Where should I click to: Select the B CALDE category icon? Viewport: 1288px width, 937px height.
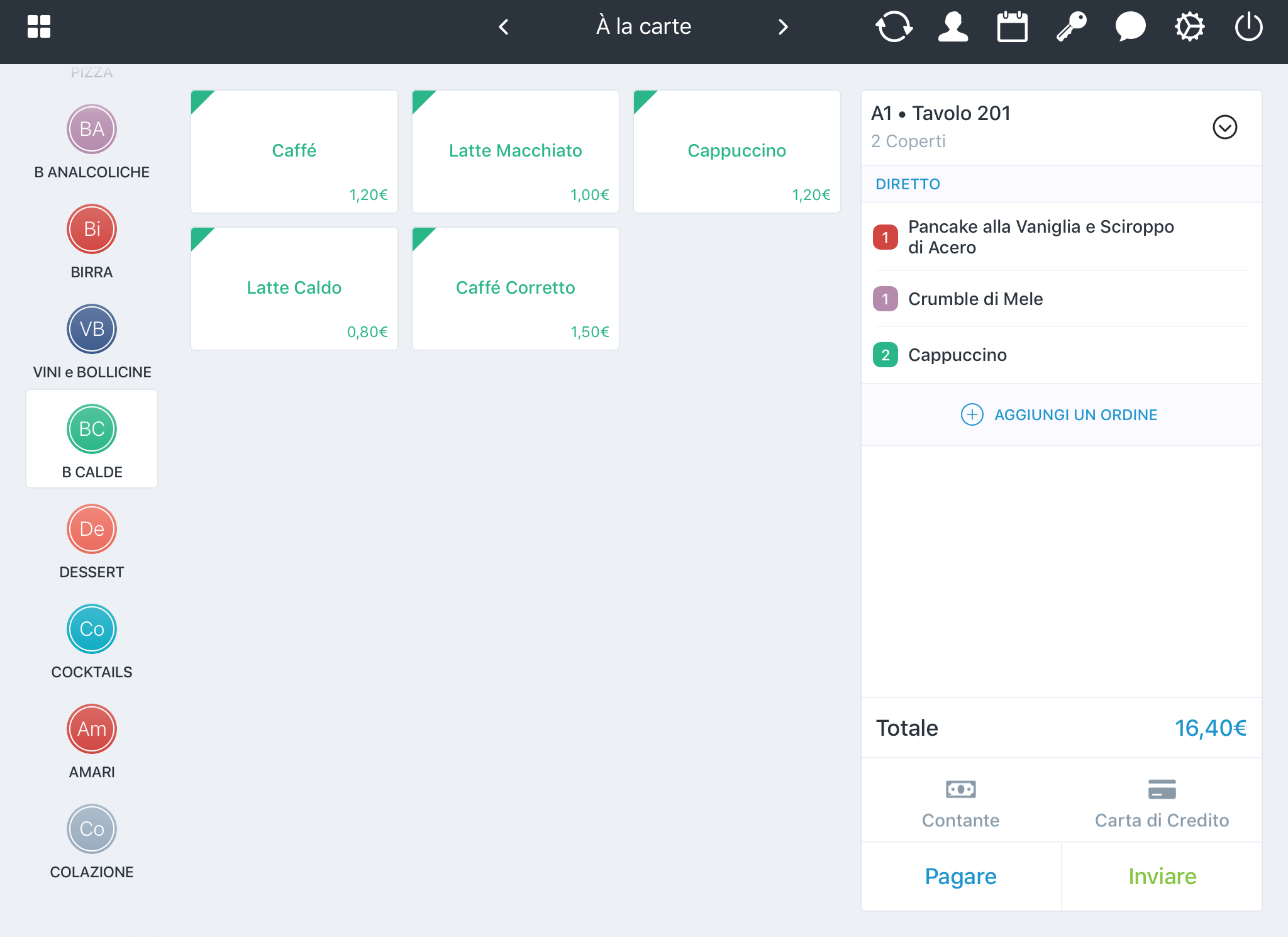click(x=92, y=429)
